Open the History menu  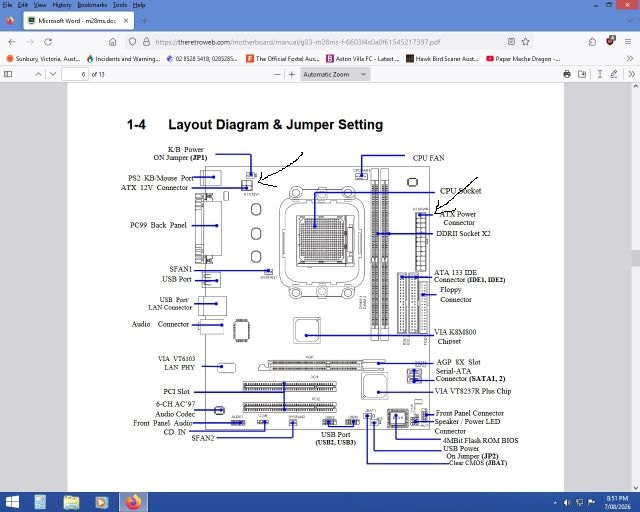click(62, 5)
